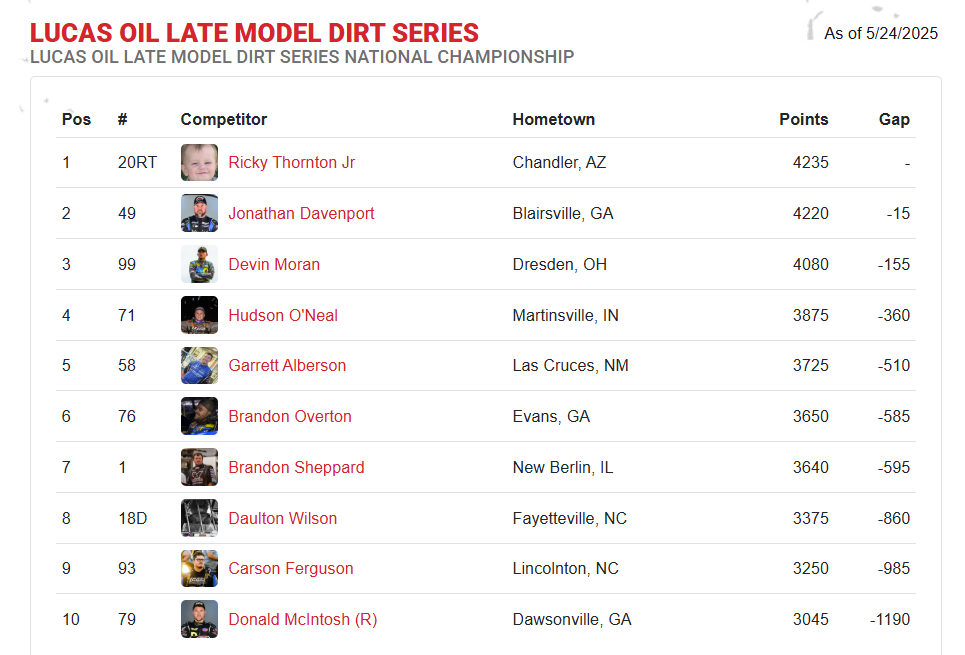965x655 pixels.
Task: Go to Garrett Alberson's profile link
Action: pos(287,366)
